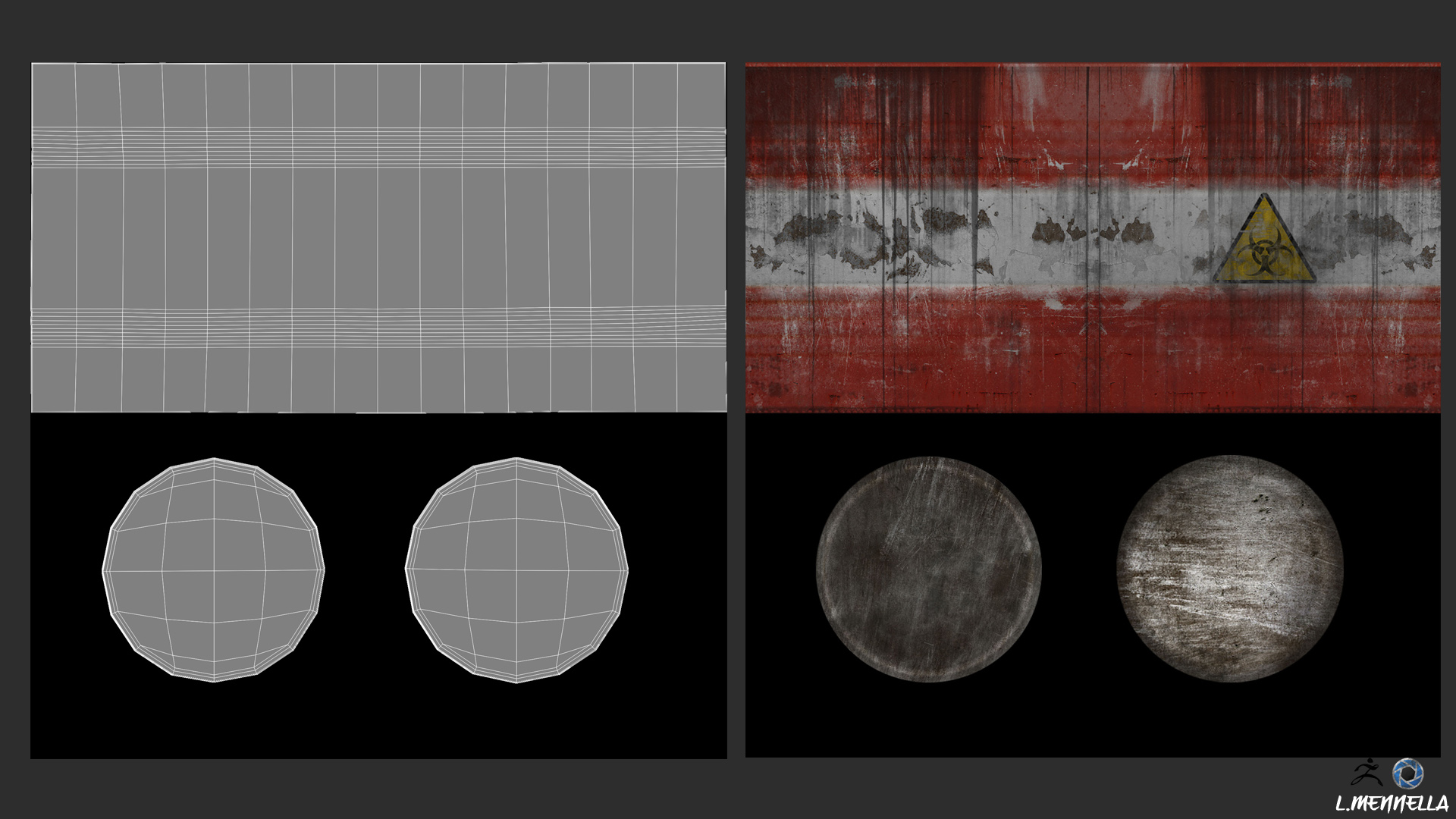
Task: Select the right wireframe disc UV island
Action: (517, 570)
